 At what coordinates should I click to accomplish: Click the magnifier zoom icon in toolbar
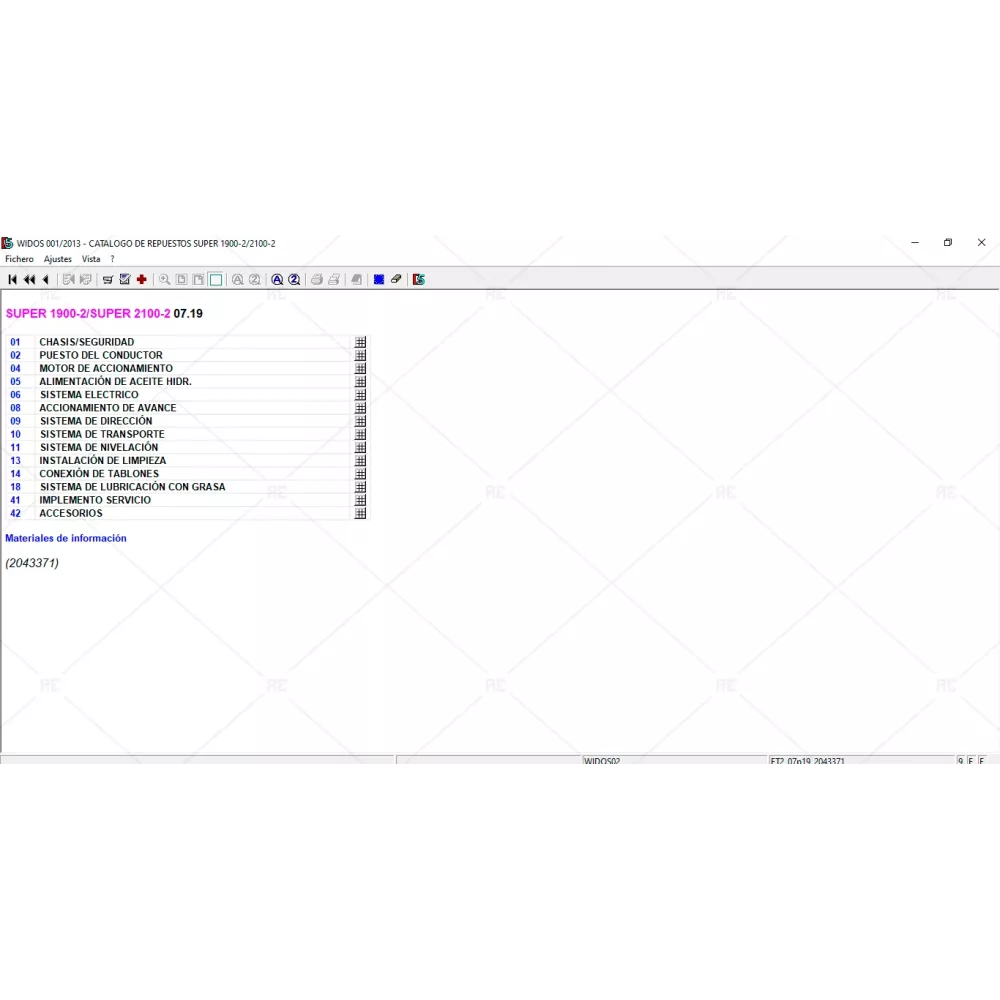(165, 280)
